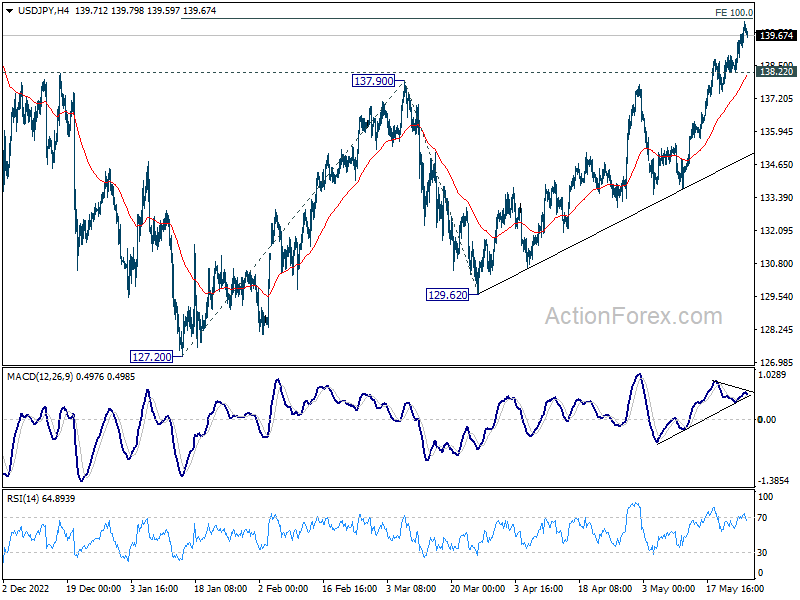Viewport: 800px width, 600px height.
Task: Click the 3 Mar 08:00 time label
Action: [411, 588]
